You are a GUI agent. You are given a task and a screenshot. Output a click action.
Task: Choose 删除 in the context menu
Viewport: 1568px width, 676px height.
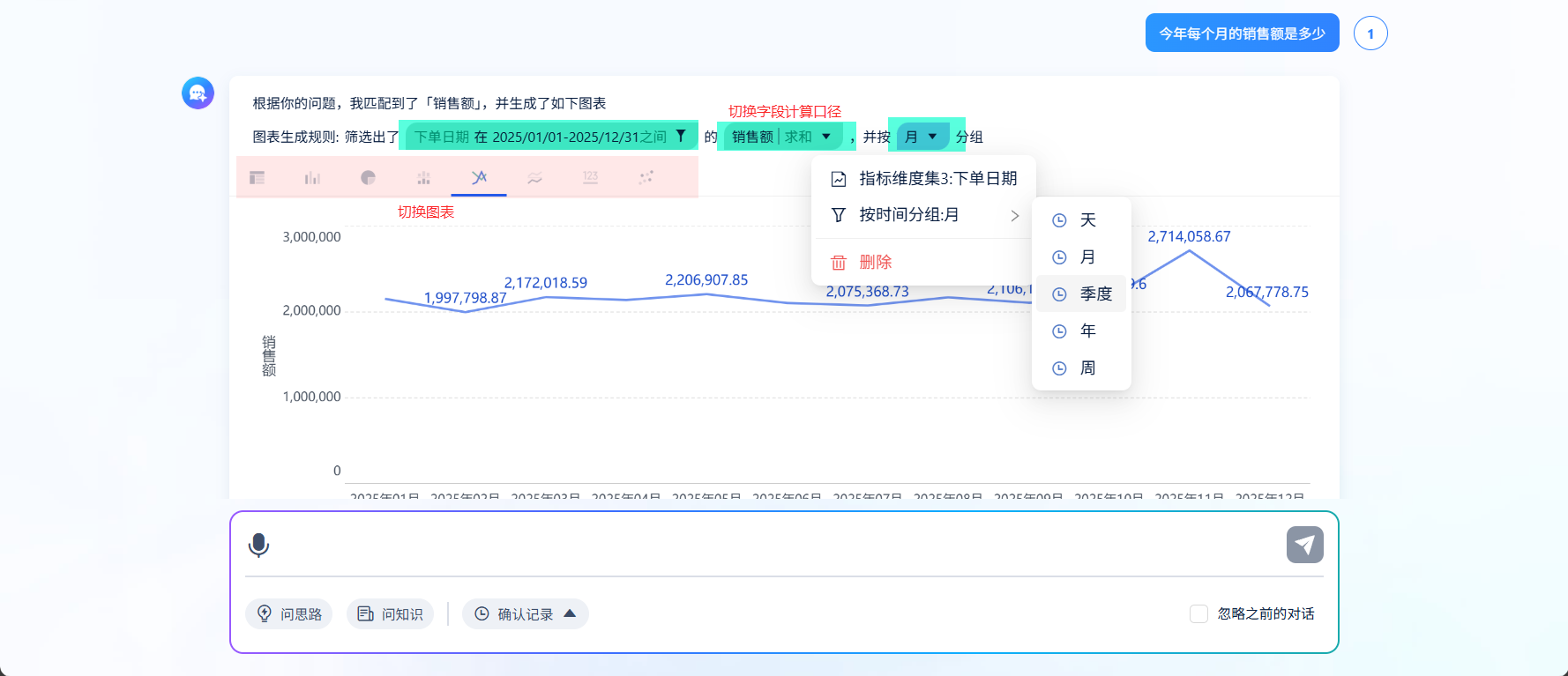click(923, 263)
